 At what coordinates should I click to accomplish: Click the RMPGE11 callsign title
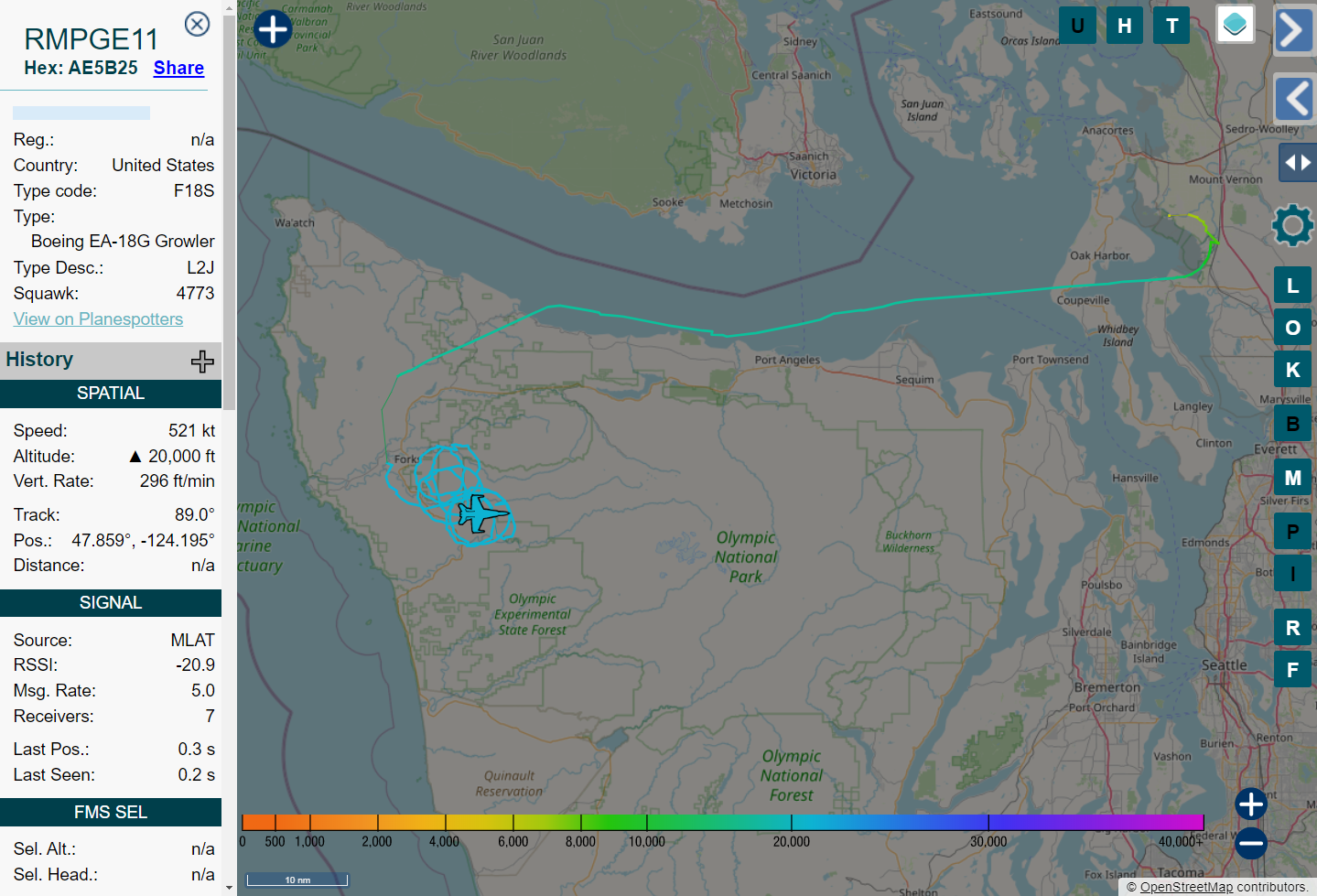click(x=92, y=39)
